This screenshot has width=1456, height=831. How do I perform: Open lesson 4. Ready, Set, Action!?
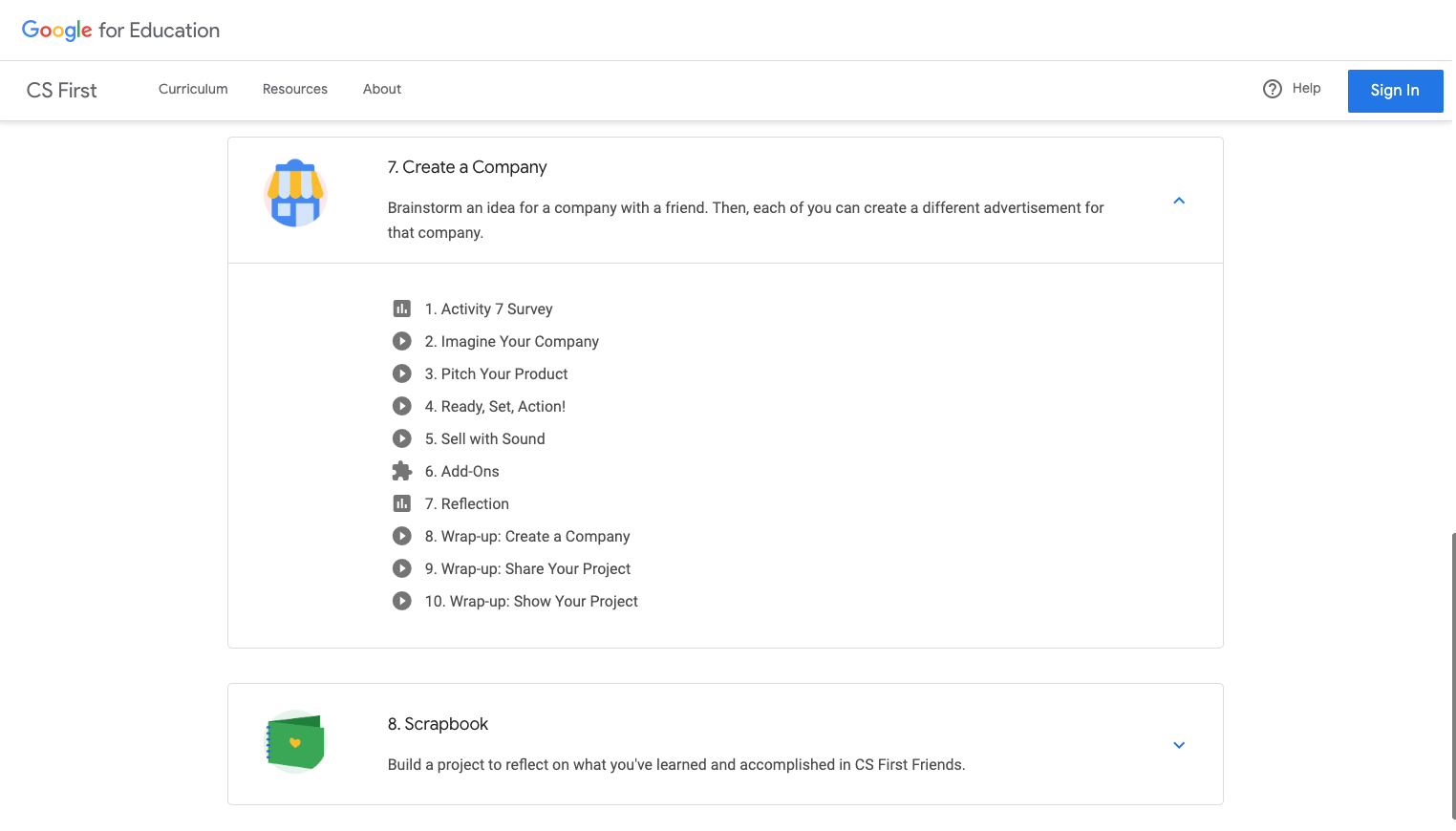point(495,406)
